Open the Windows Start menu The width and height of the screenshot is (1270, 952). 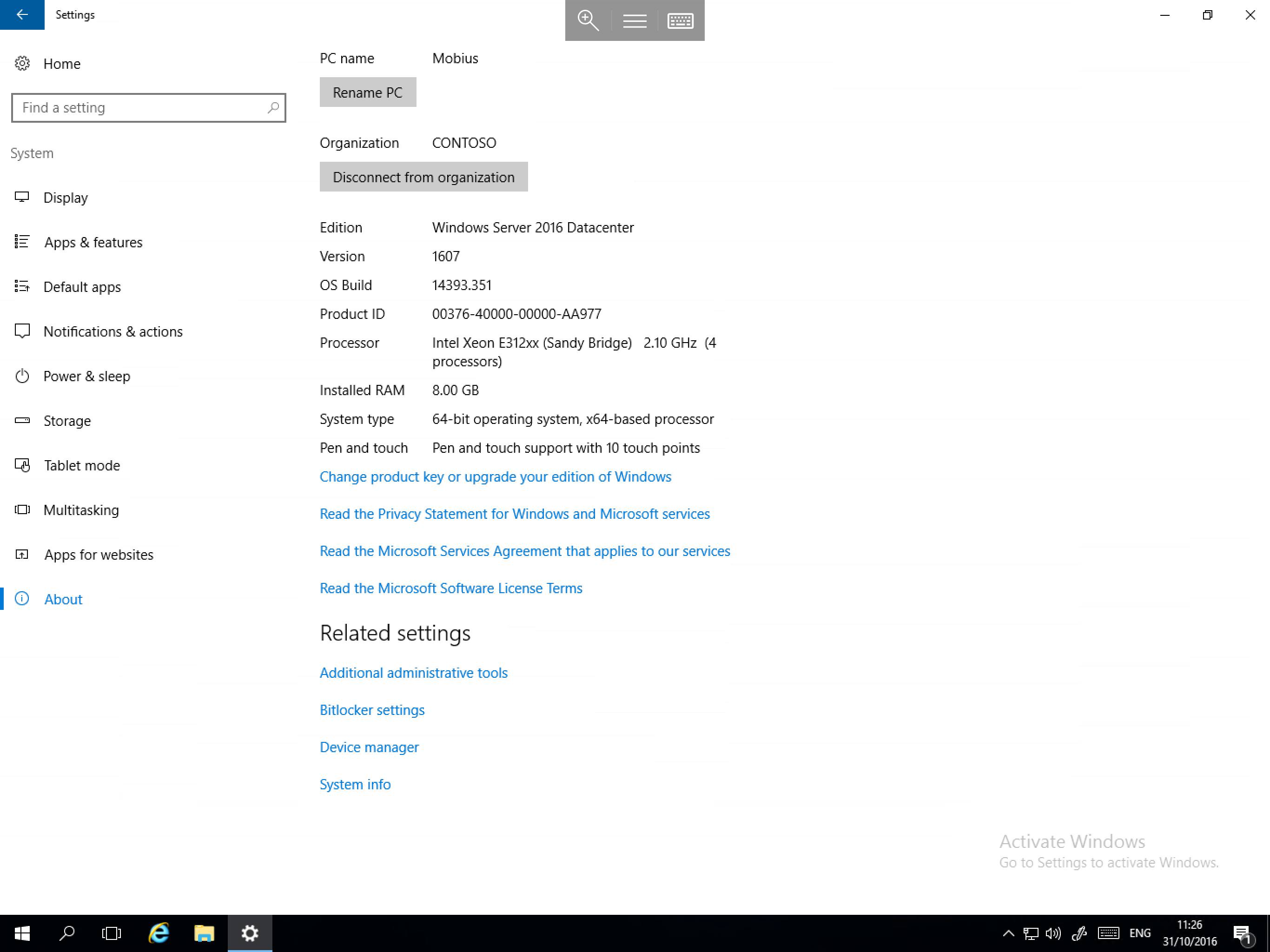(22, 933)
